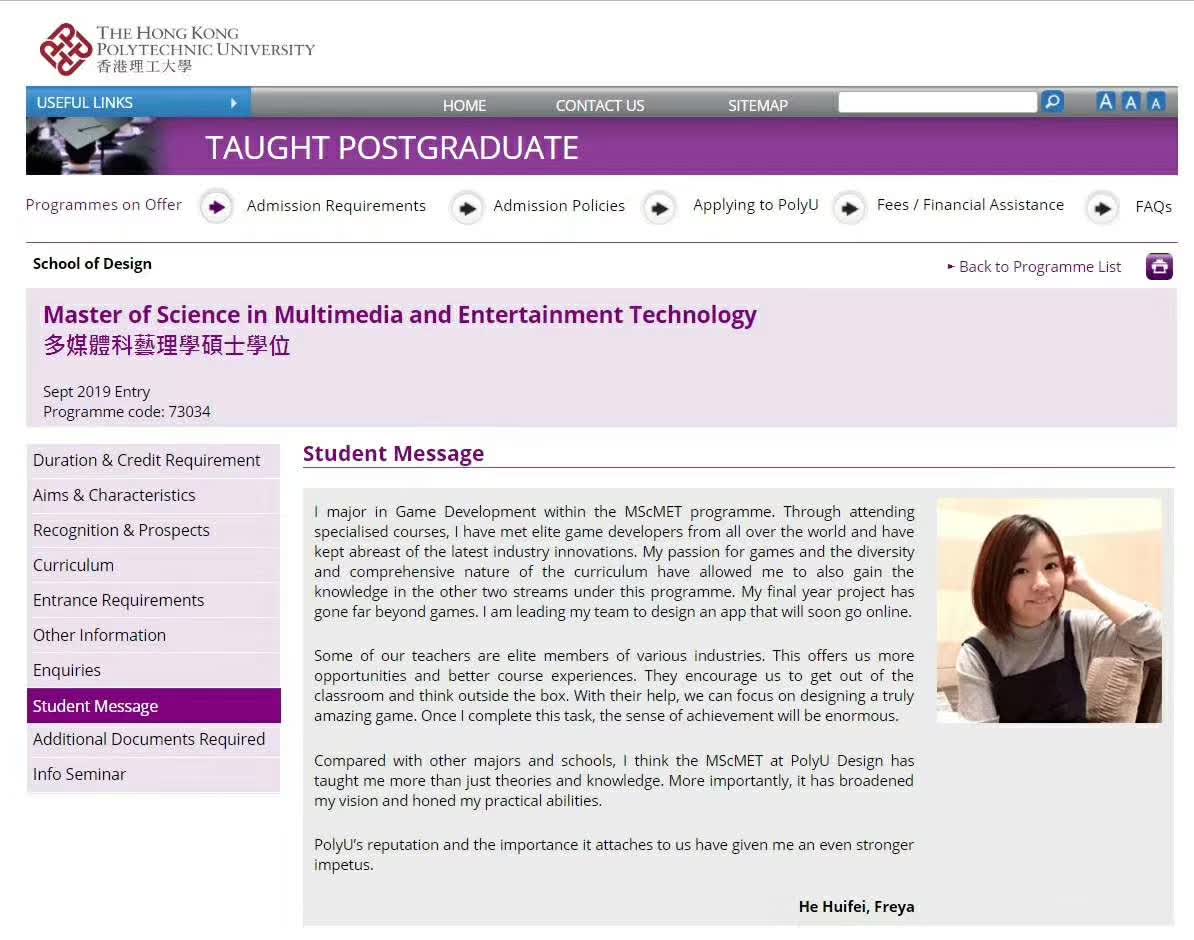
Task: Open the Contact Us menu item
Action: tap(600, 105)
